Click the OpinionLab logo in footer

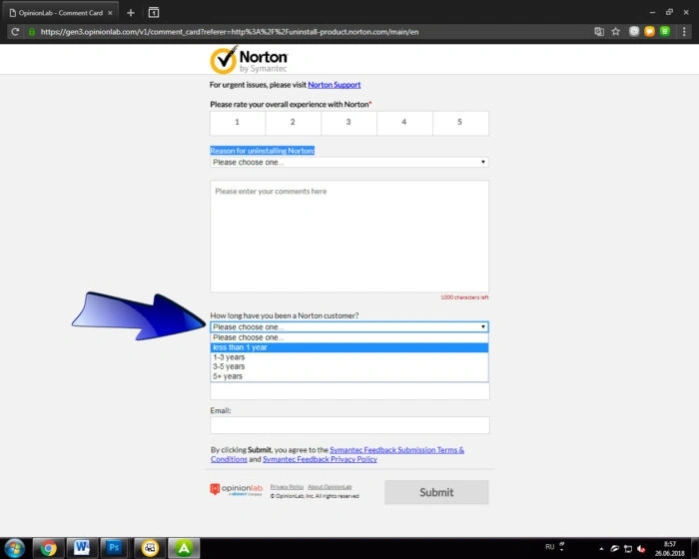(x=236, y=489)
